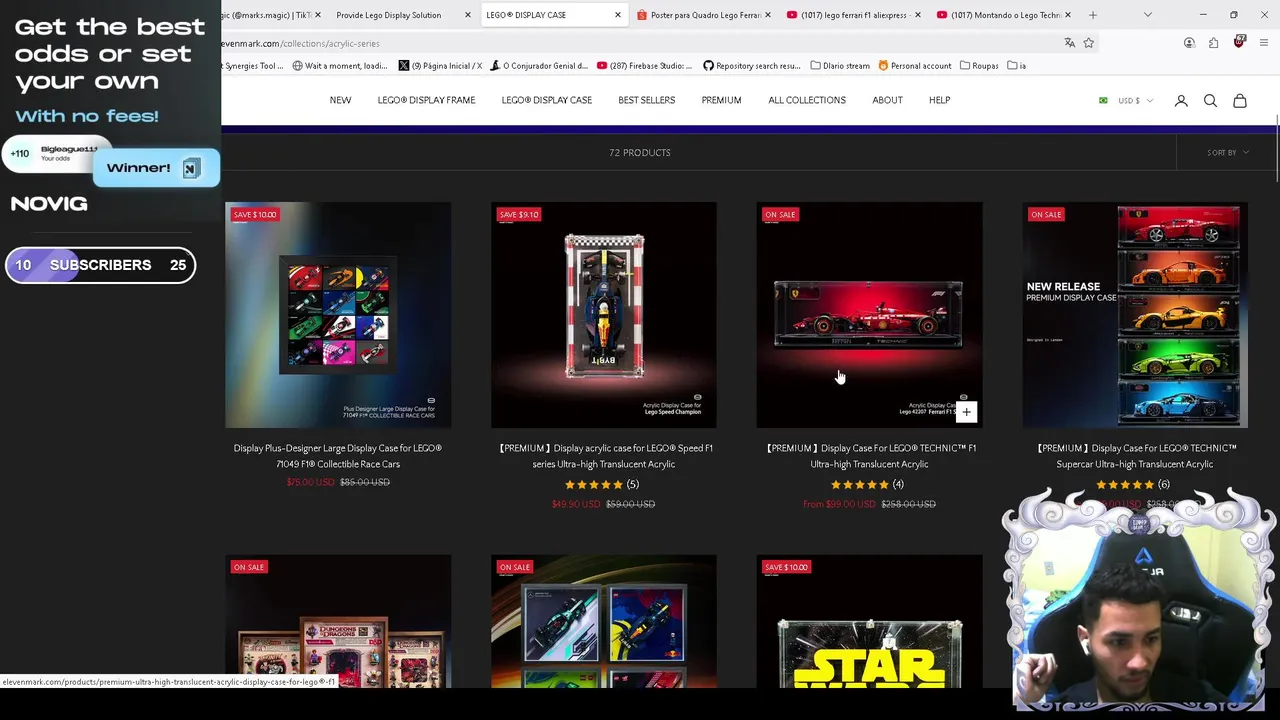Open the browser hamburger menu
The image size is (1280, 720).
point(1264,43)
